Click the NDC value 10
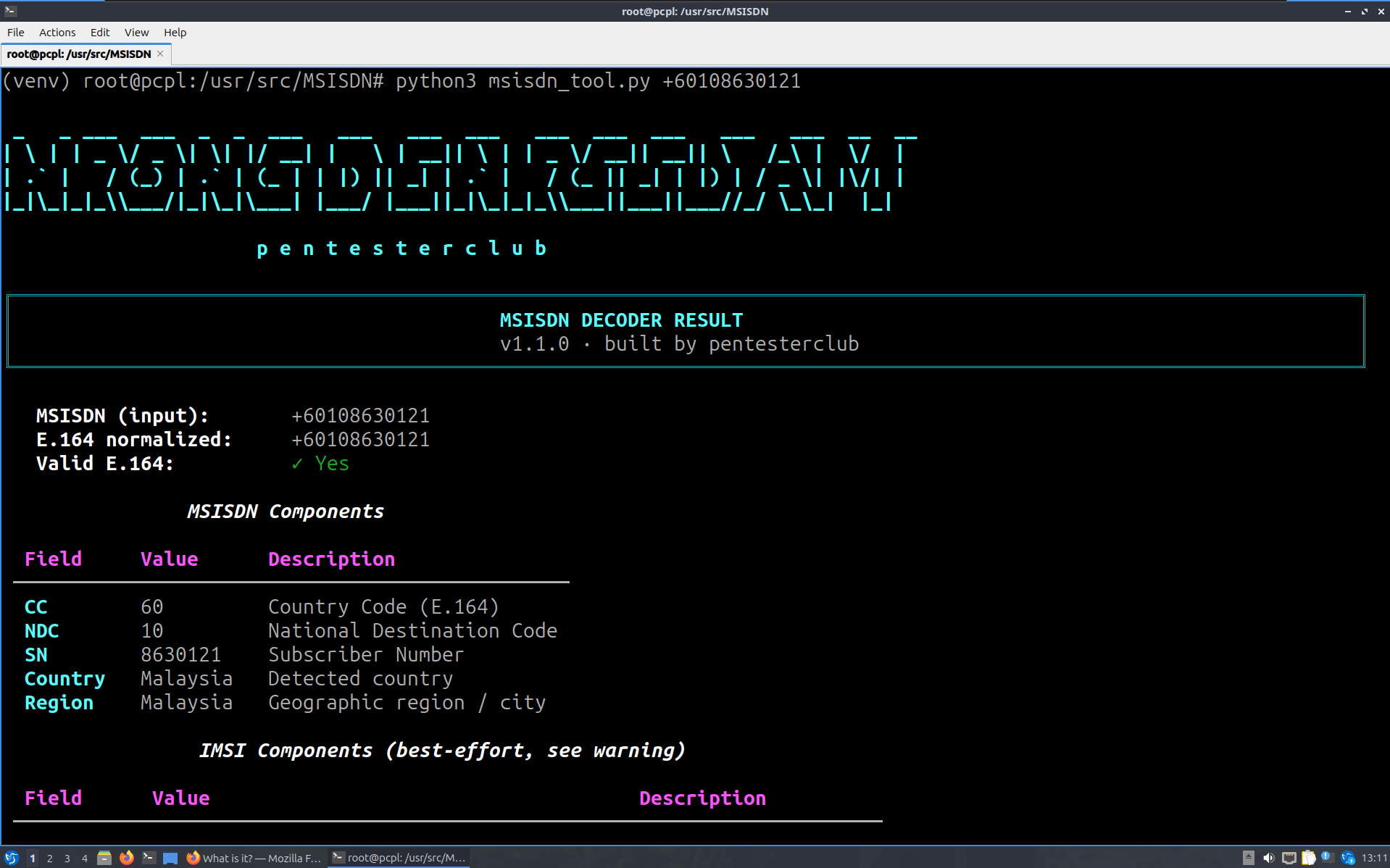This screenshot has width=1390, height=868. click(152, 631)
